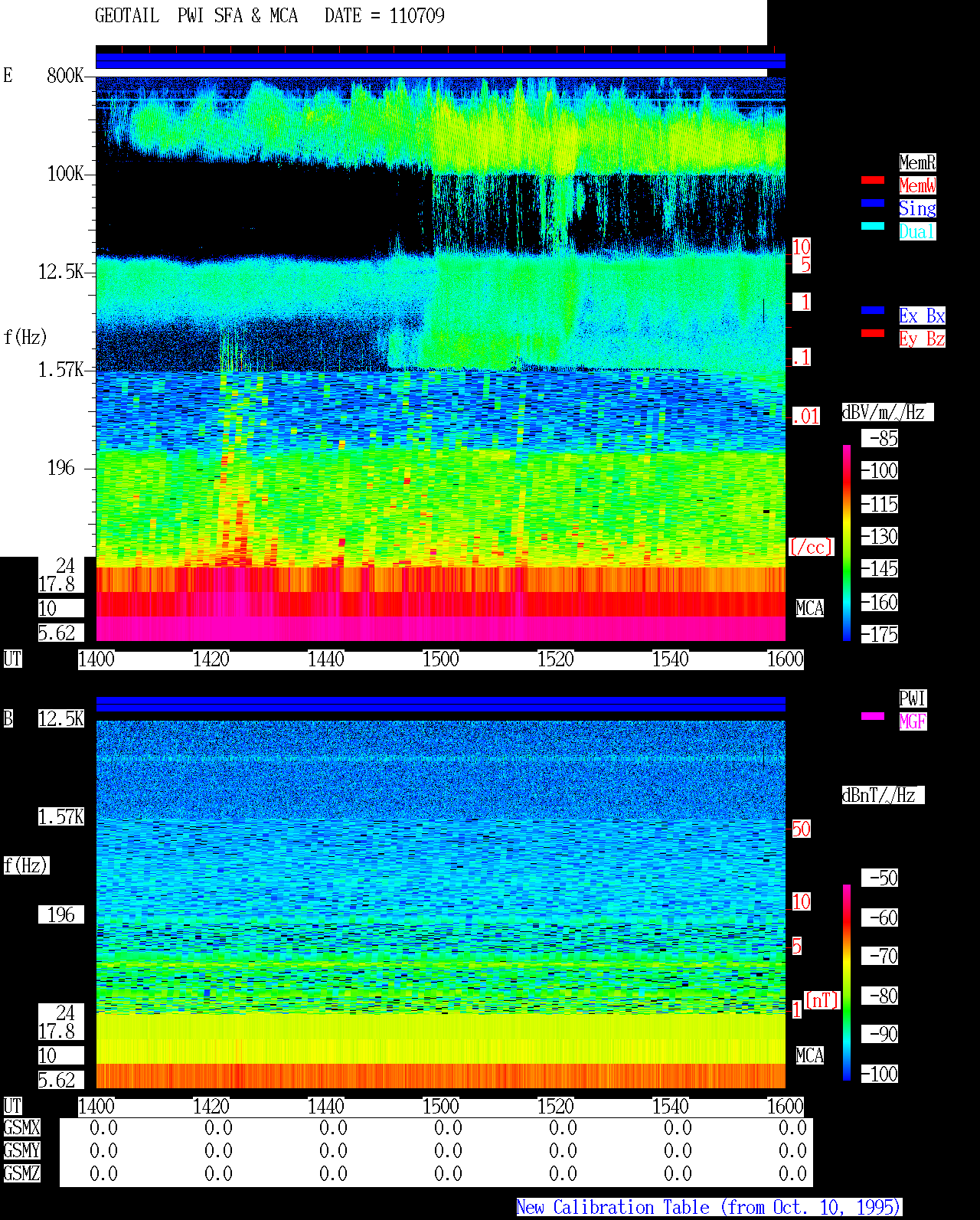Select the MemR legend label
980x1220 pixels.
click(x=917, y=162)
